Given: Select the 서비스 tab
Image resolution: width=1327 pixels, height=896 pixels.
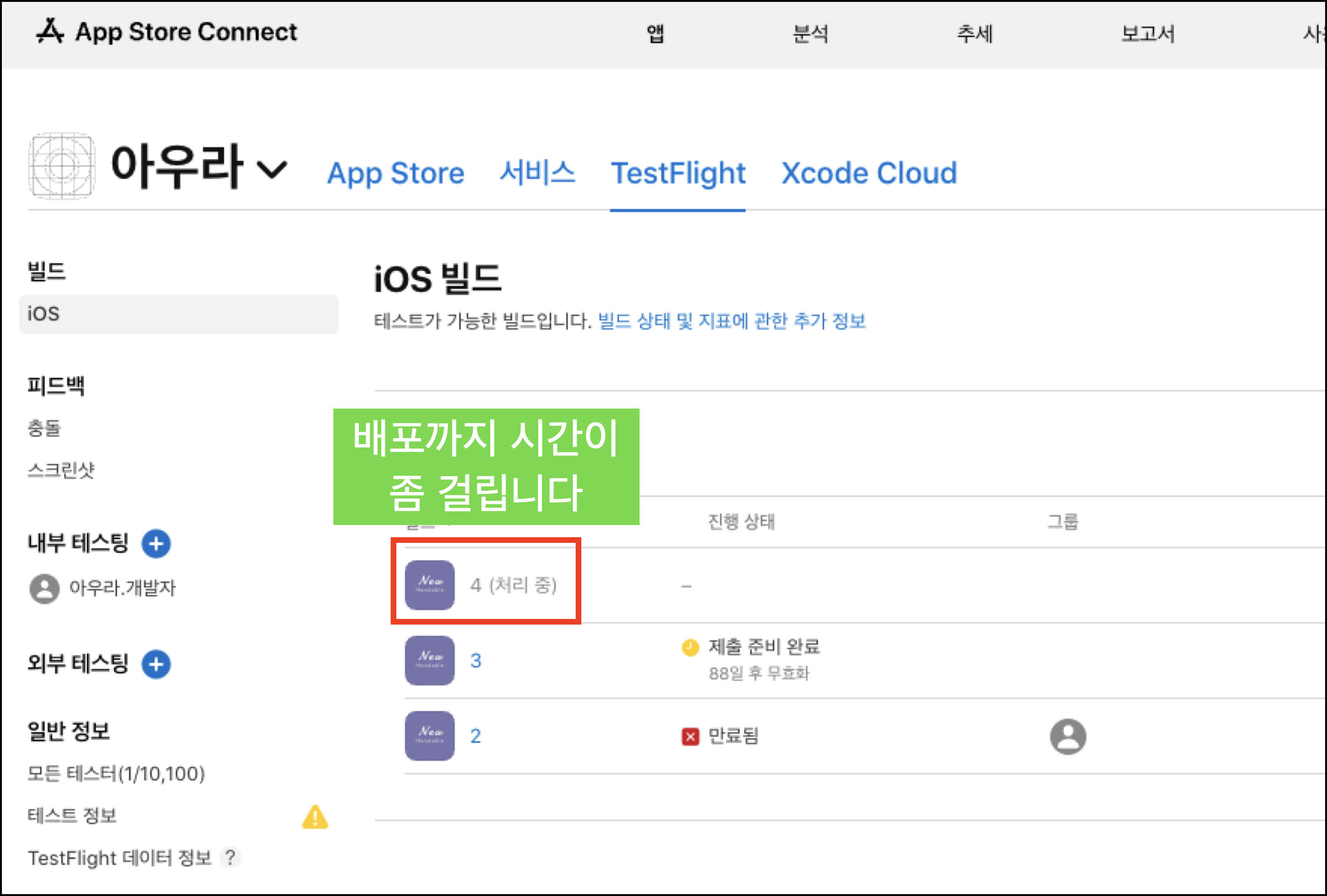Looking at the screenshot, I should [x=537, y=173].
